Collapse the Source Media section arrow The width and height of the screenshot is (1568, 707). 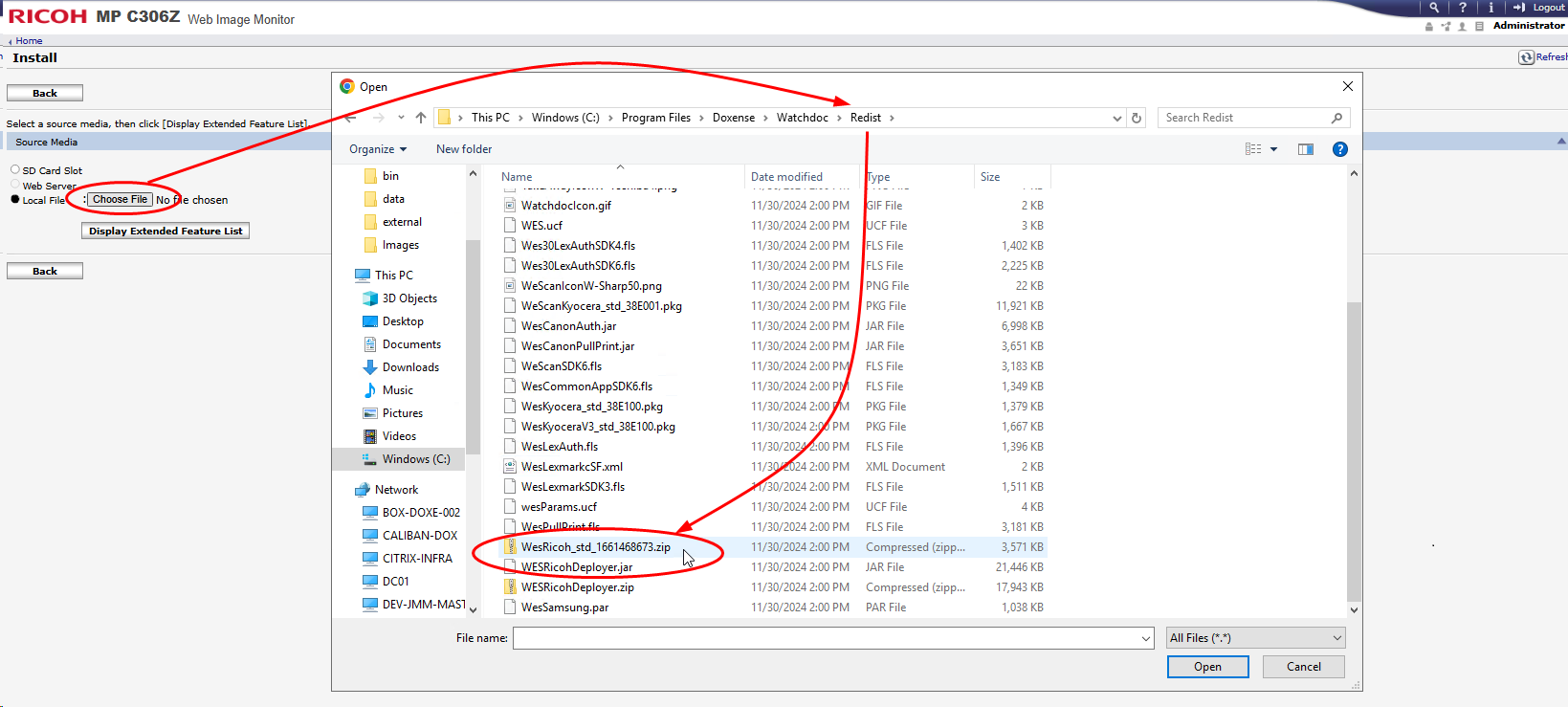pos(1561,142)
